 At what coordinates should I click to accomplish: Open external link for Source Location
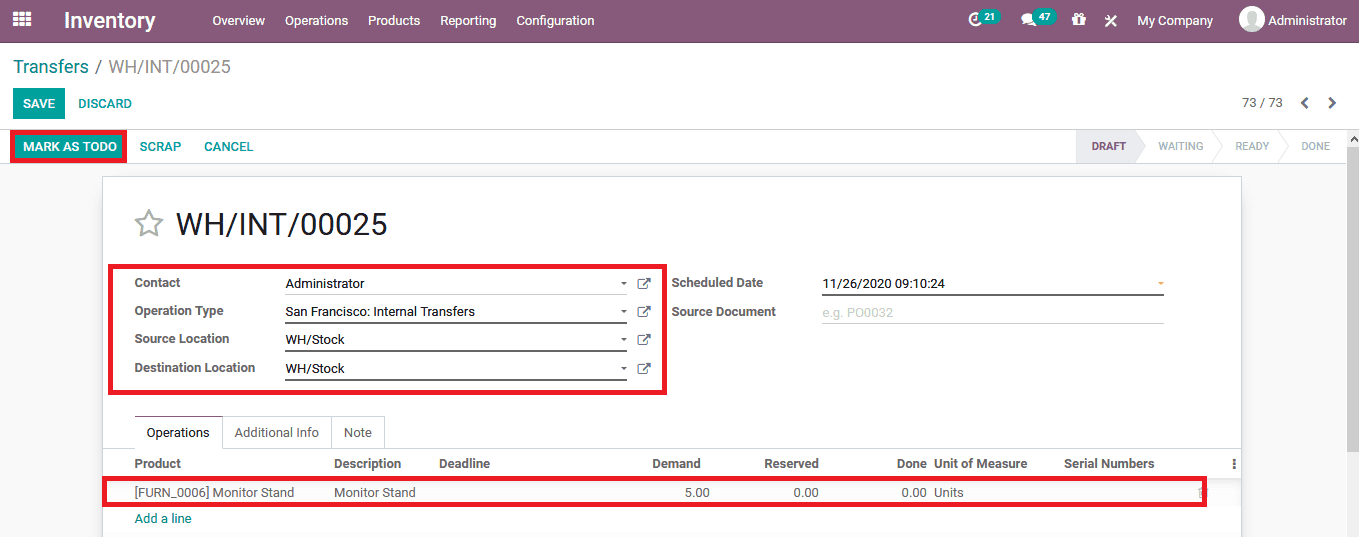644,340
